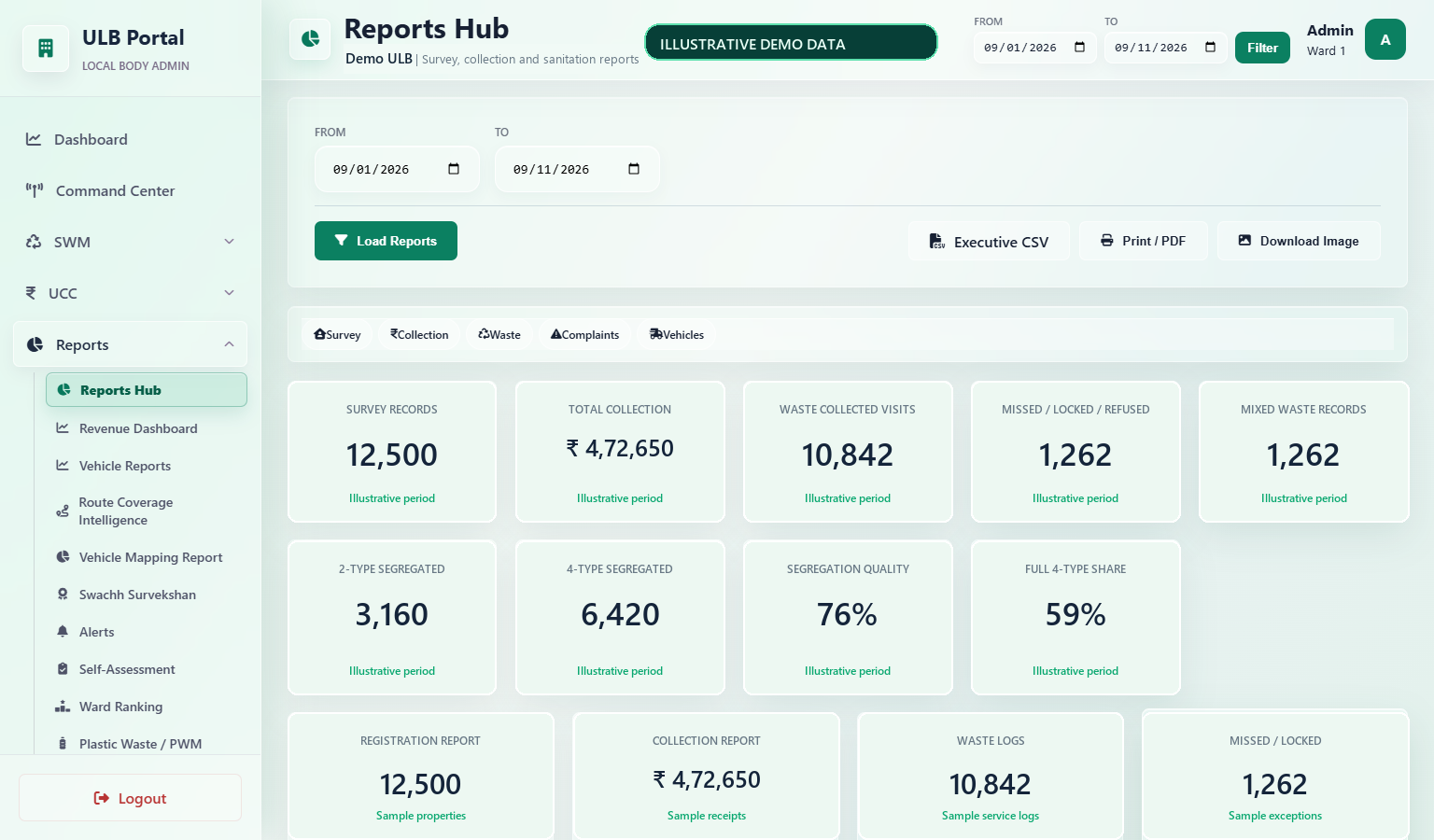Open calendar picker on header FROM date
Image resolution: width=1434 pixels, height=840 pixels.
(1080, 48)
